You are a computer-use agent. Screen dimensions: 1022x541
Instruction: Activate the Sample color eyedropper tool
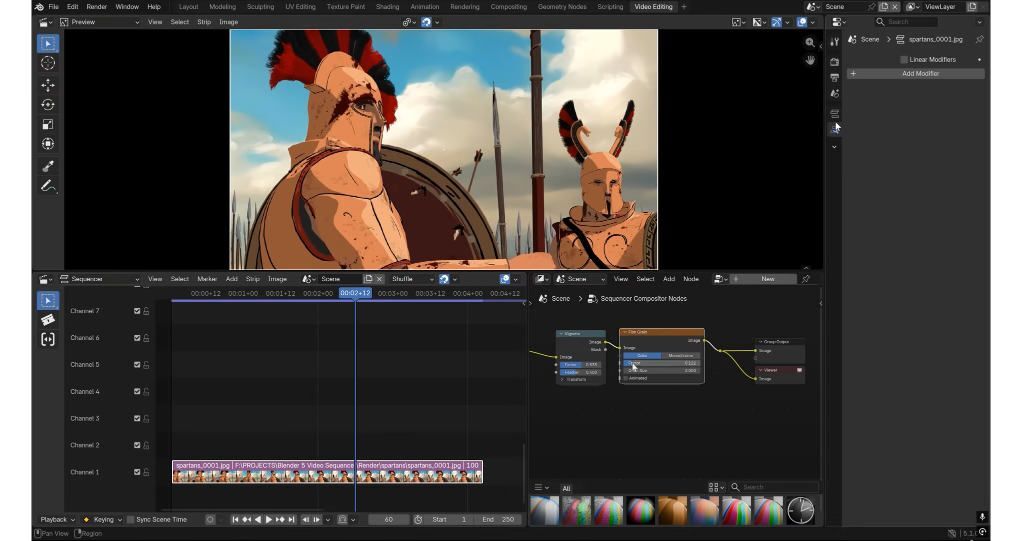coord(47,166)
